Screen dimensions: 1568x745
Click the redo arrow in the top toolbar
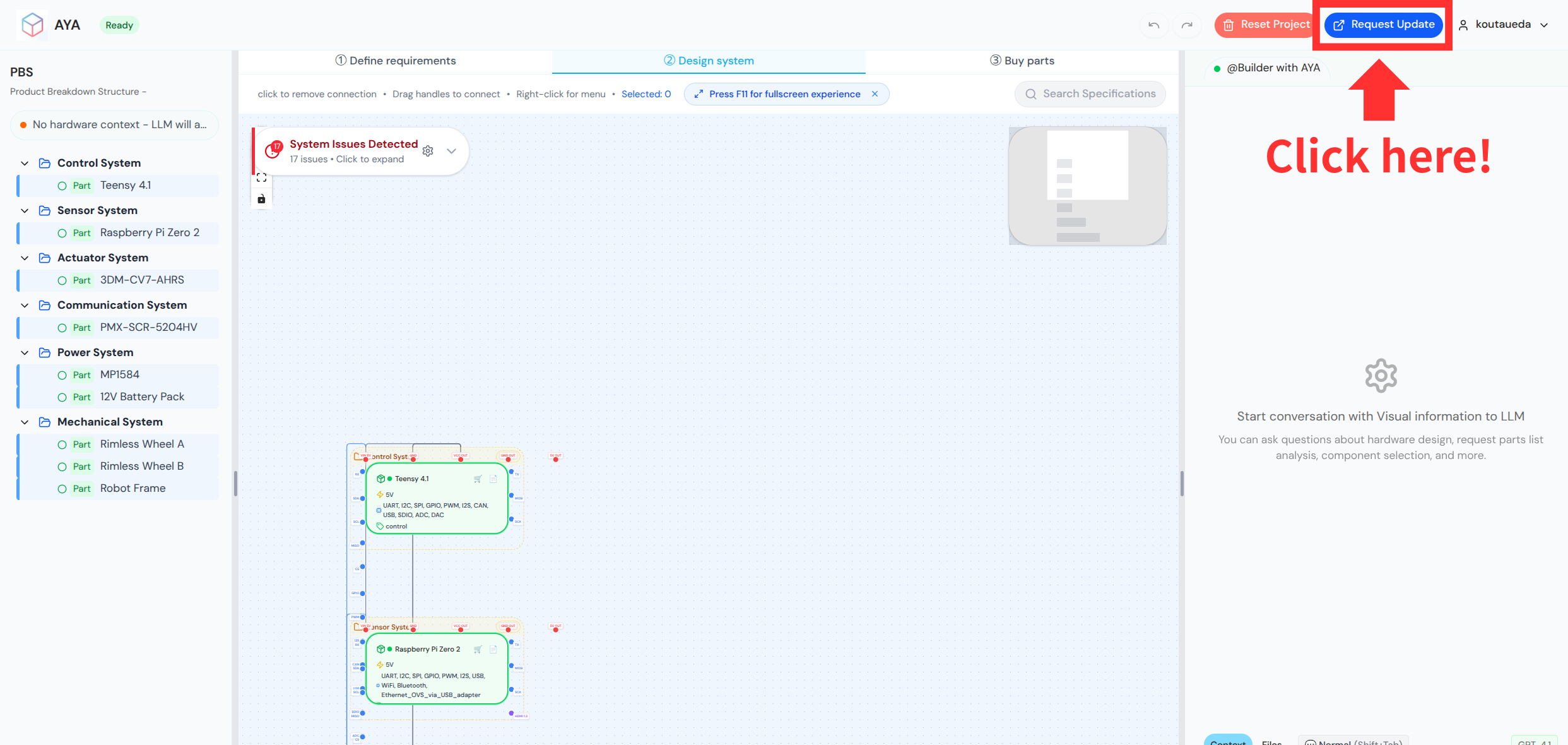tap(1187, 25)
